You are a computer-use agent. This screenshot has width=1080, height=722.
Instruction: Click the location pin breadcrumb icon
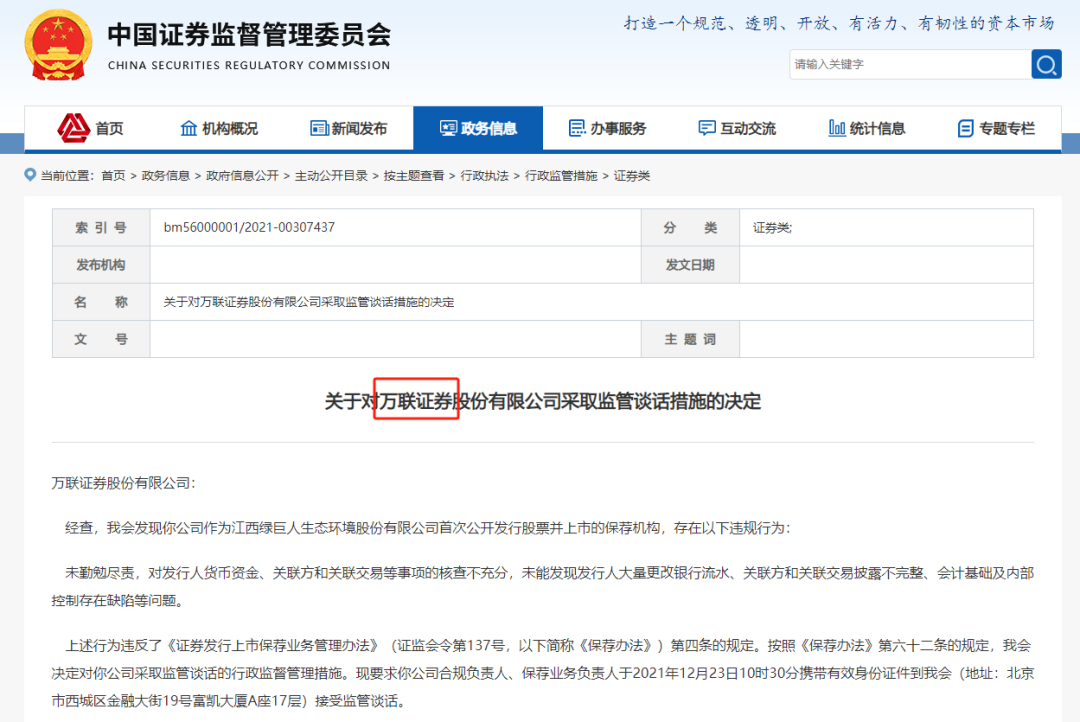[x=30, y=175]
